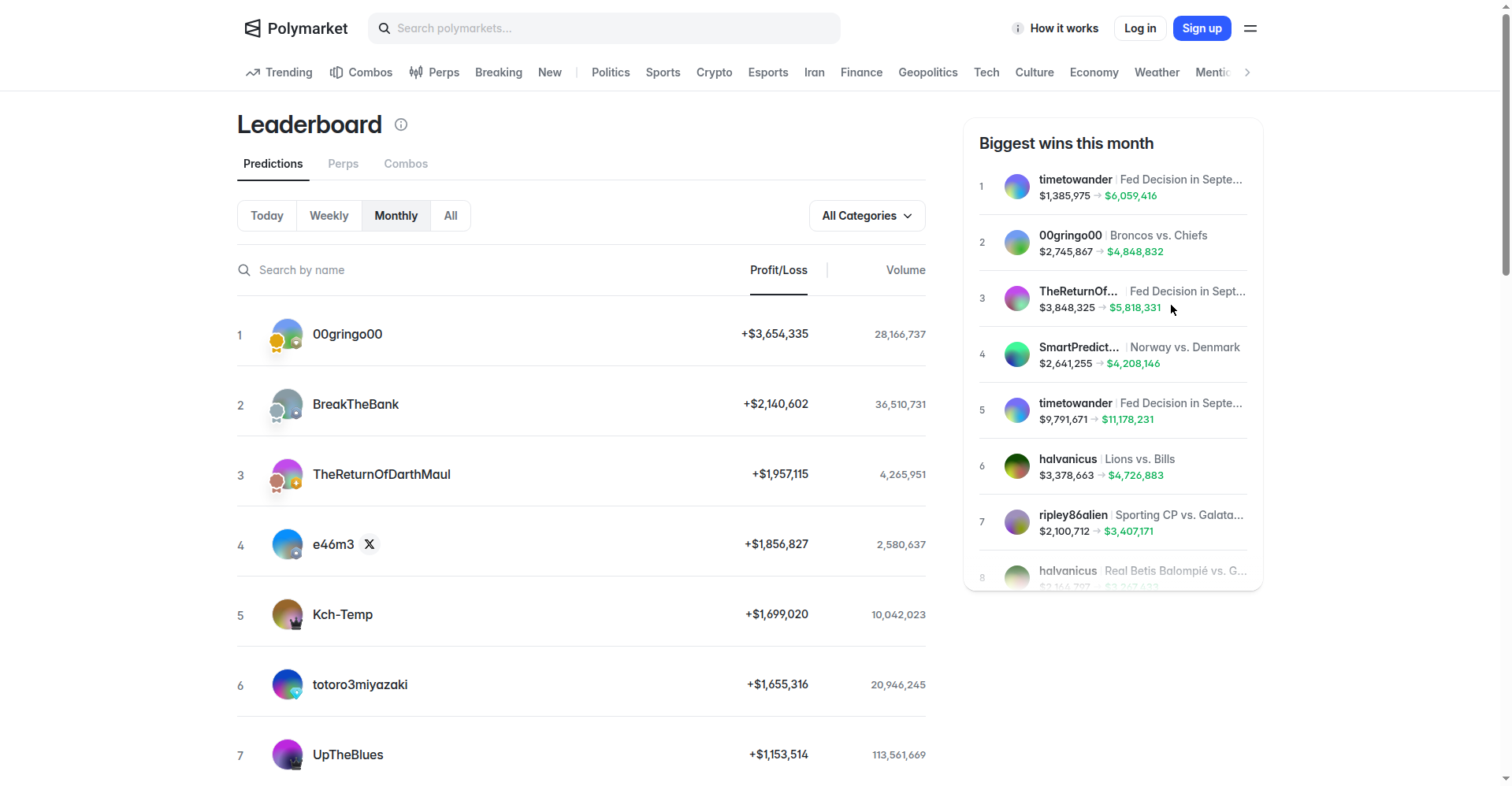The width and height of the screenshot is (1512, 786).
Task: Switch to the Perps leaderboard tab
Action: [344, 164]
